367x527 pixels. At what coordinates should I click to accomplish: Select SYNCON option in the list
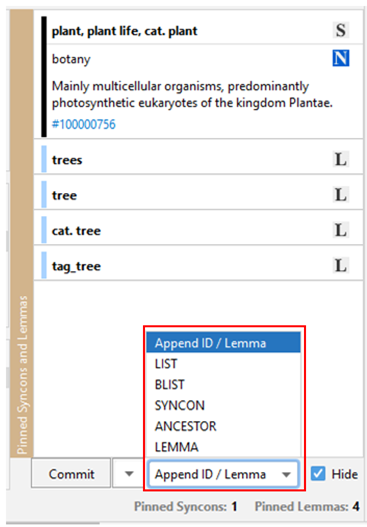pyautogui.click(x=223, y=405)
